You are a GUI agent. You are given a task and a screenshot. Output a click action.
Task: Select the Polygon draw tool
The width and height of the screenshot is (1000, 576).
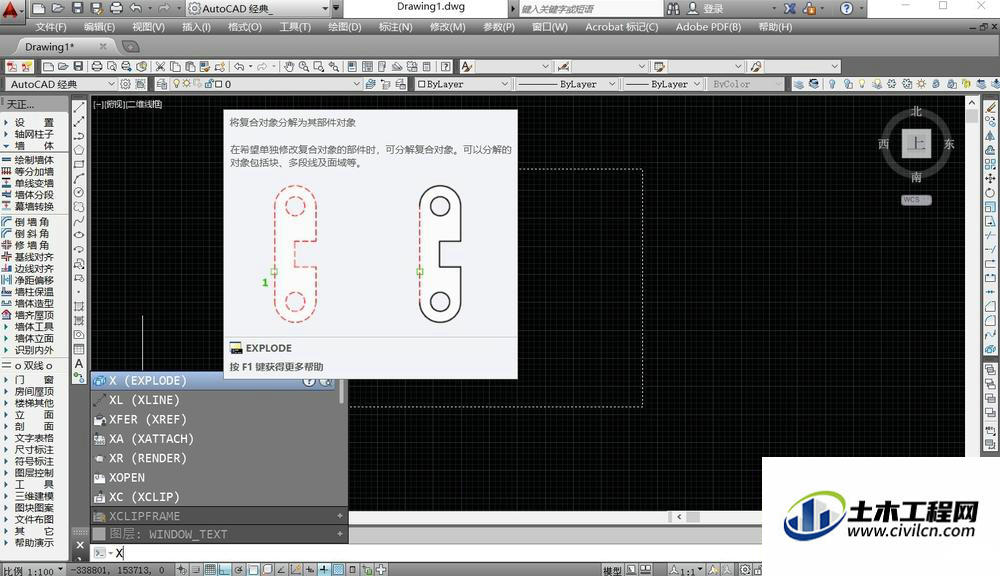point(79,151)
